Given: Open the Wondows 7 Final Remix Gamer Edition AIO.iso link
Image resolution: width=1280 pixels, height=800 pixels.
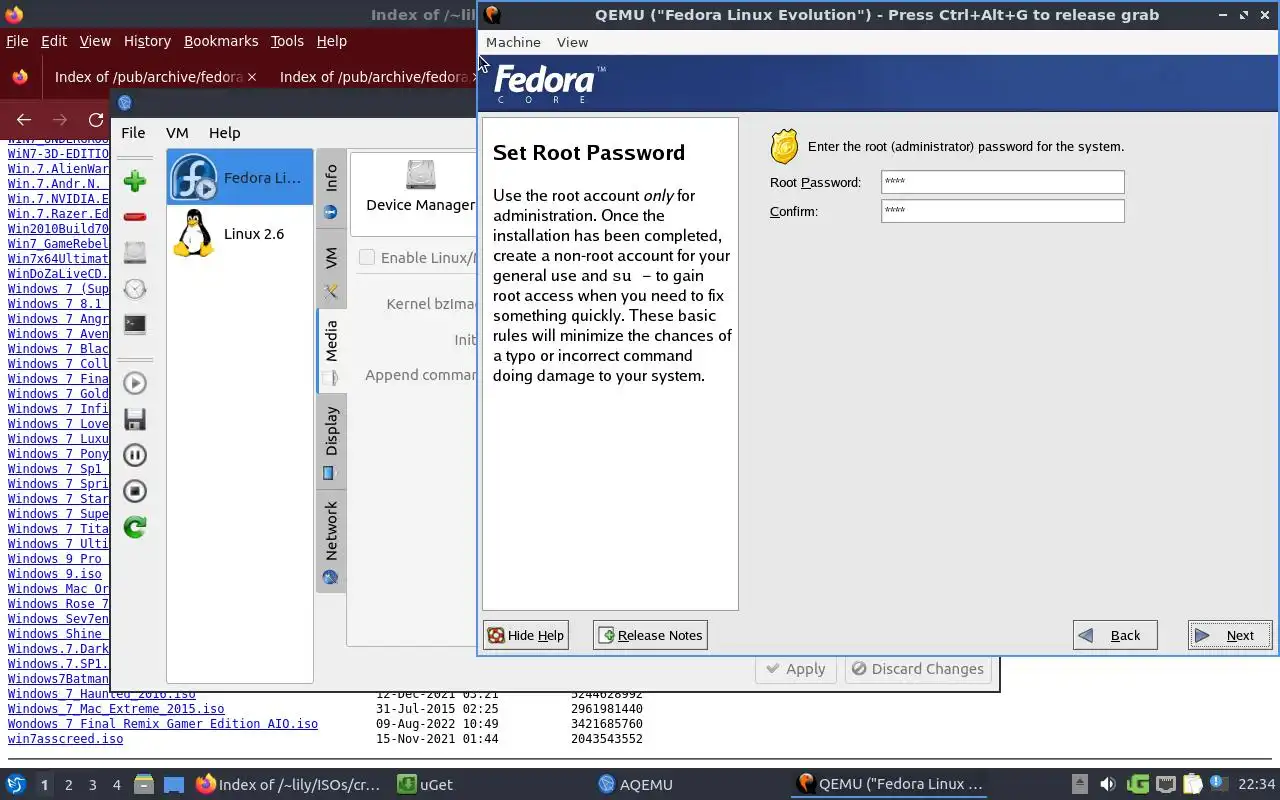Looking at the screenshot, I should tap(163, 724).
